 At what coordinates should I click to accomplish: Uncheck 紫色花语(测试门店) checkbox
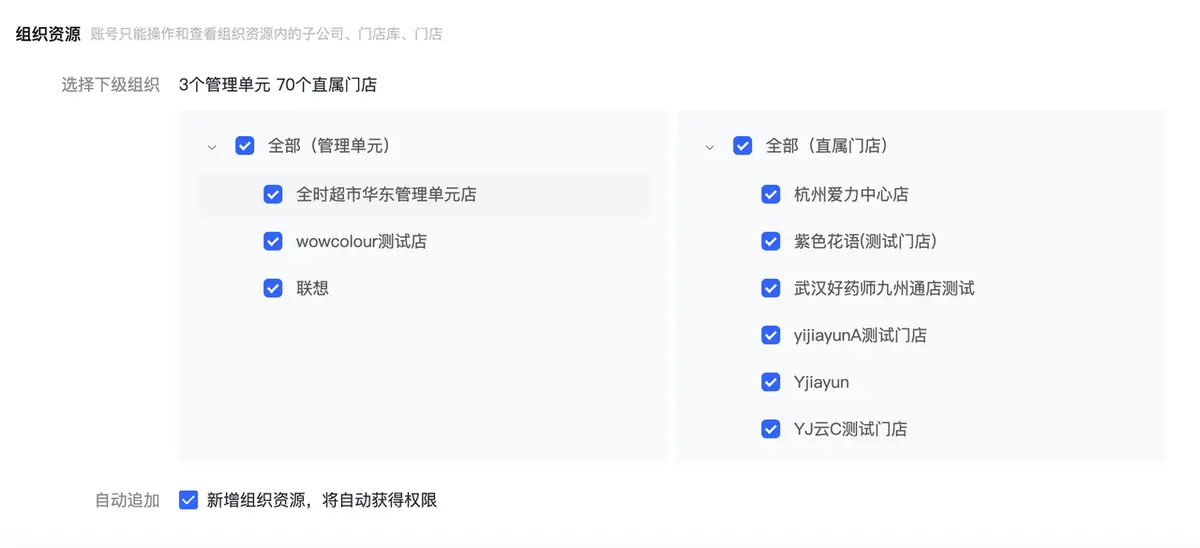[x=771, y=241]
